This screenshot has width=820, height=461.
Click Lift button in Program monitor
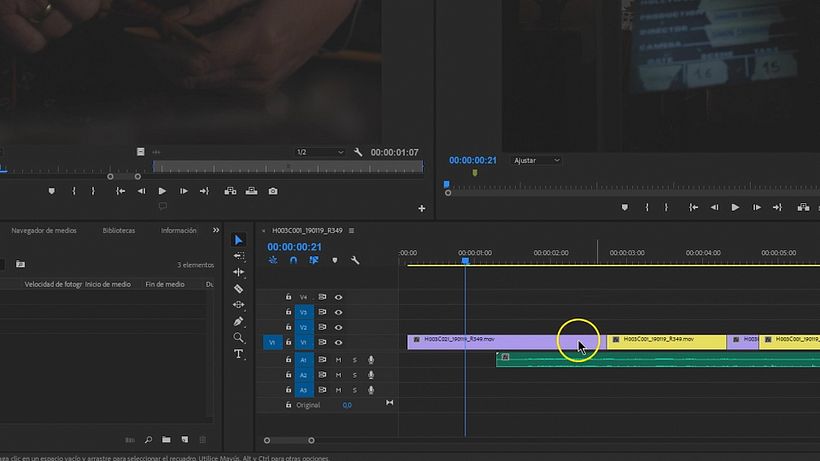(803, 208)
